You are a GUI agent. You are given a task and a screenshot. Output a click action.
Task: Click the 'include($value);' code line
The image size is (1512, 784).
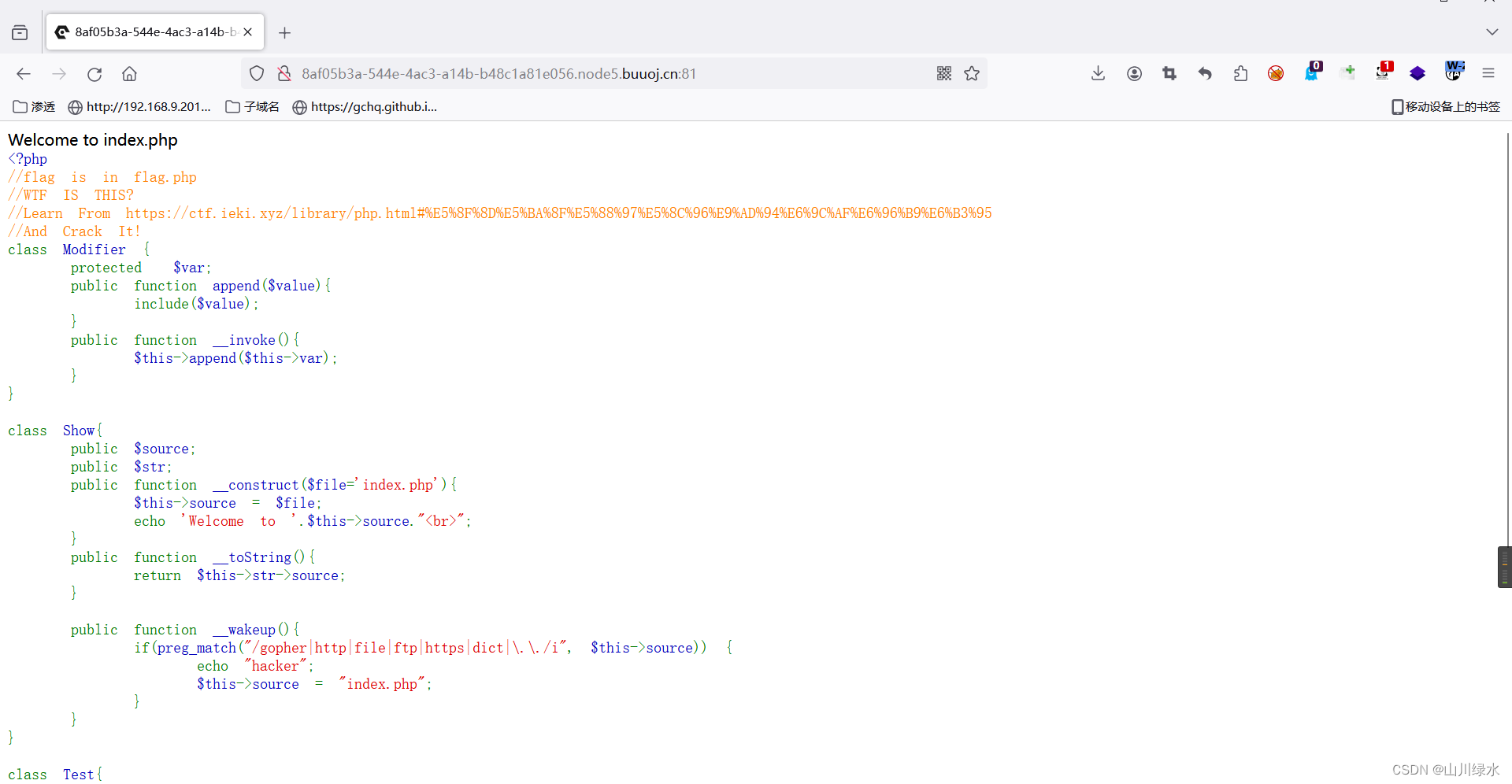click(196, 304)
